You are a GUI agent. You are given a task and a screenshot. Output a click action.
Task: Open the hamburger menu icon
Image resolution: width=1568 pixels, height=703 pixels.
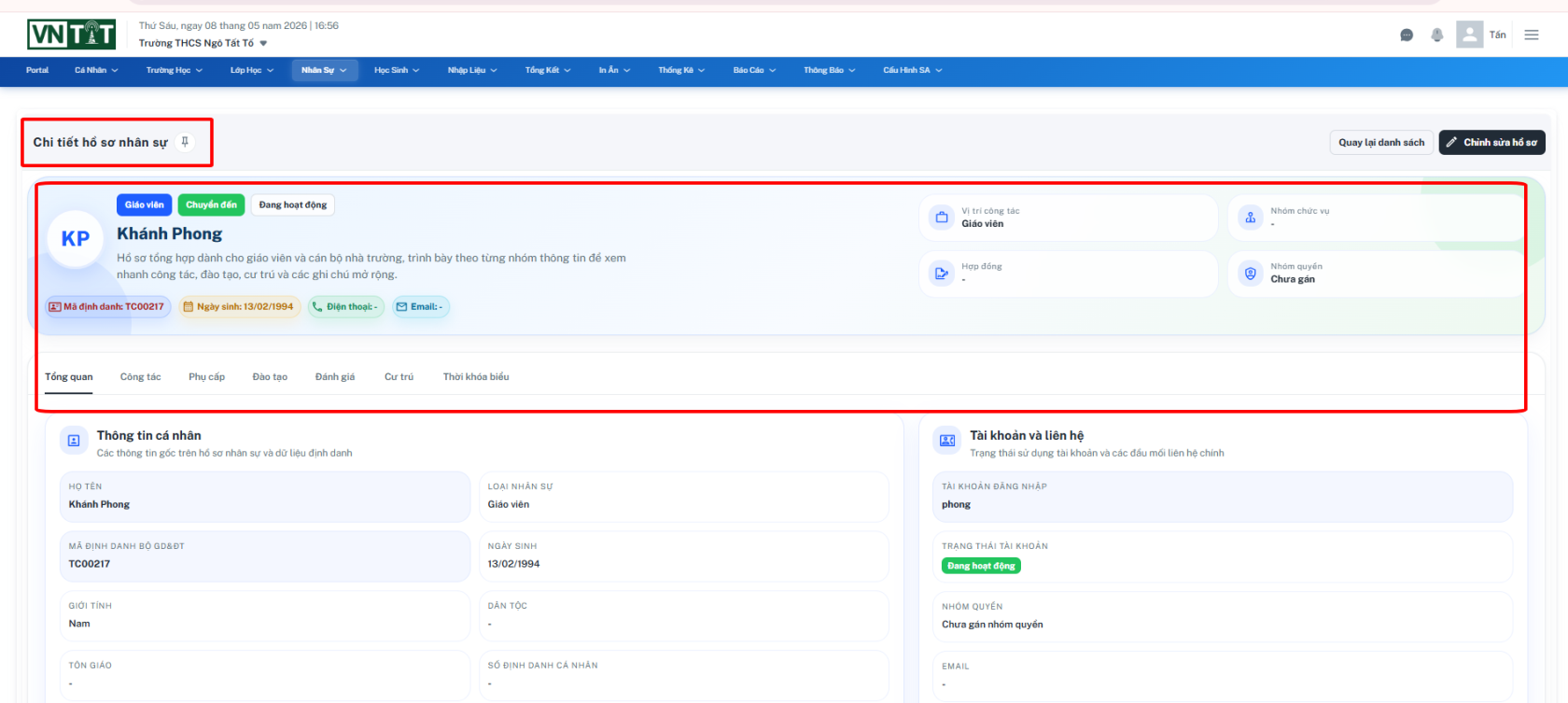(x=1532, y=35)
